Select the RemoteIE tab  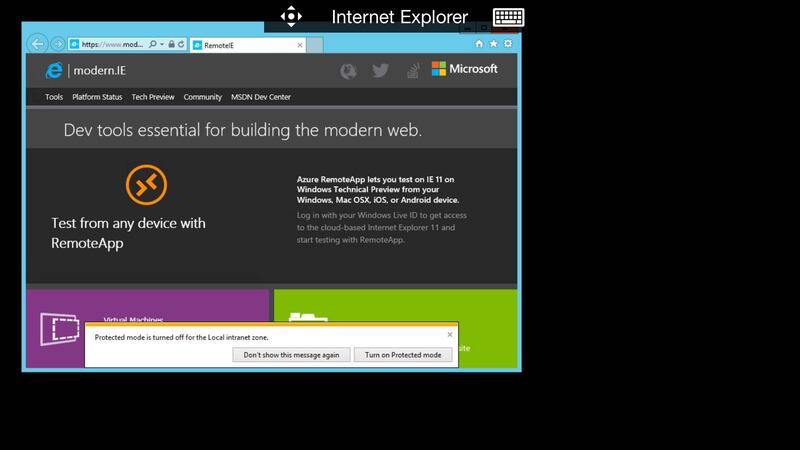point(247,45)
